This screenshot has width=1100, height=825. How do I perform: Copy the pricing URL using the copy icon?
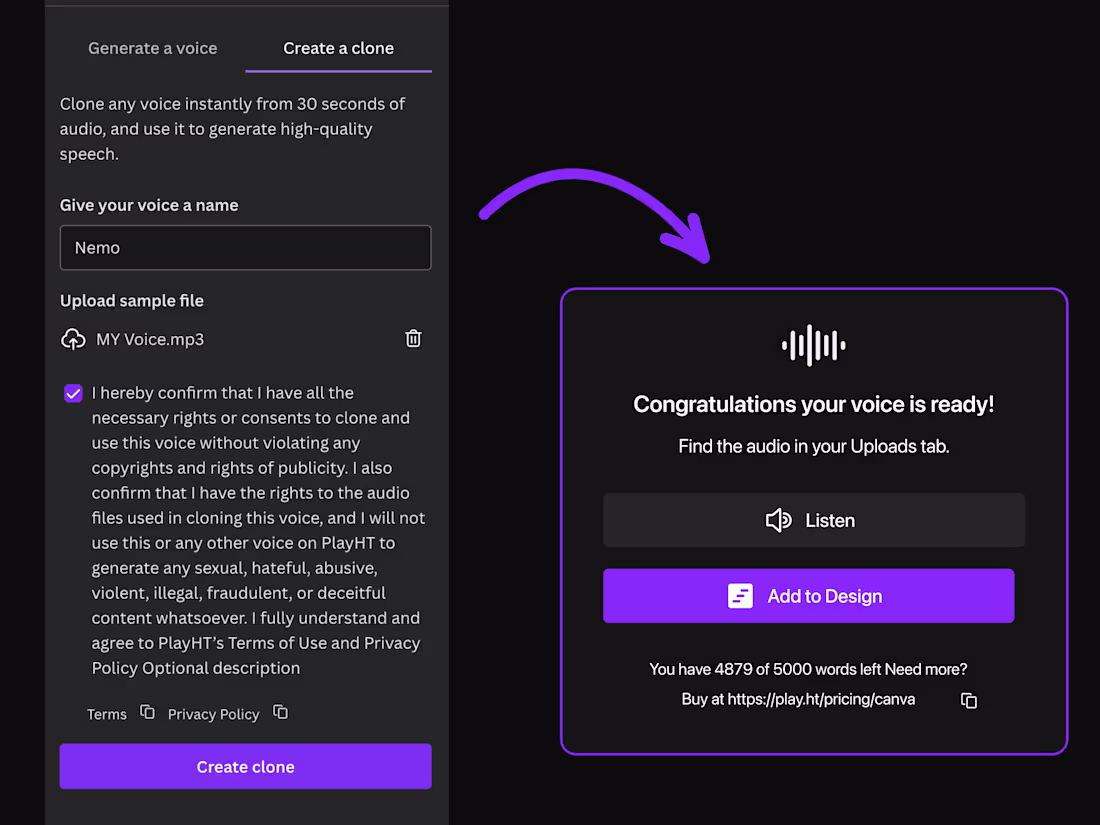pyautogui.click(x=969, y=700)
